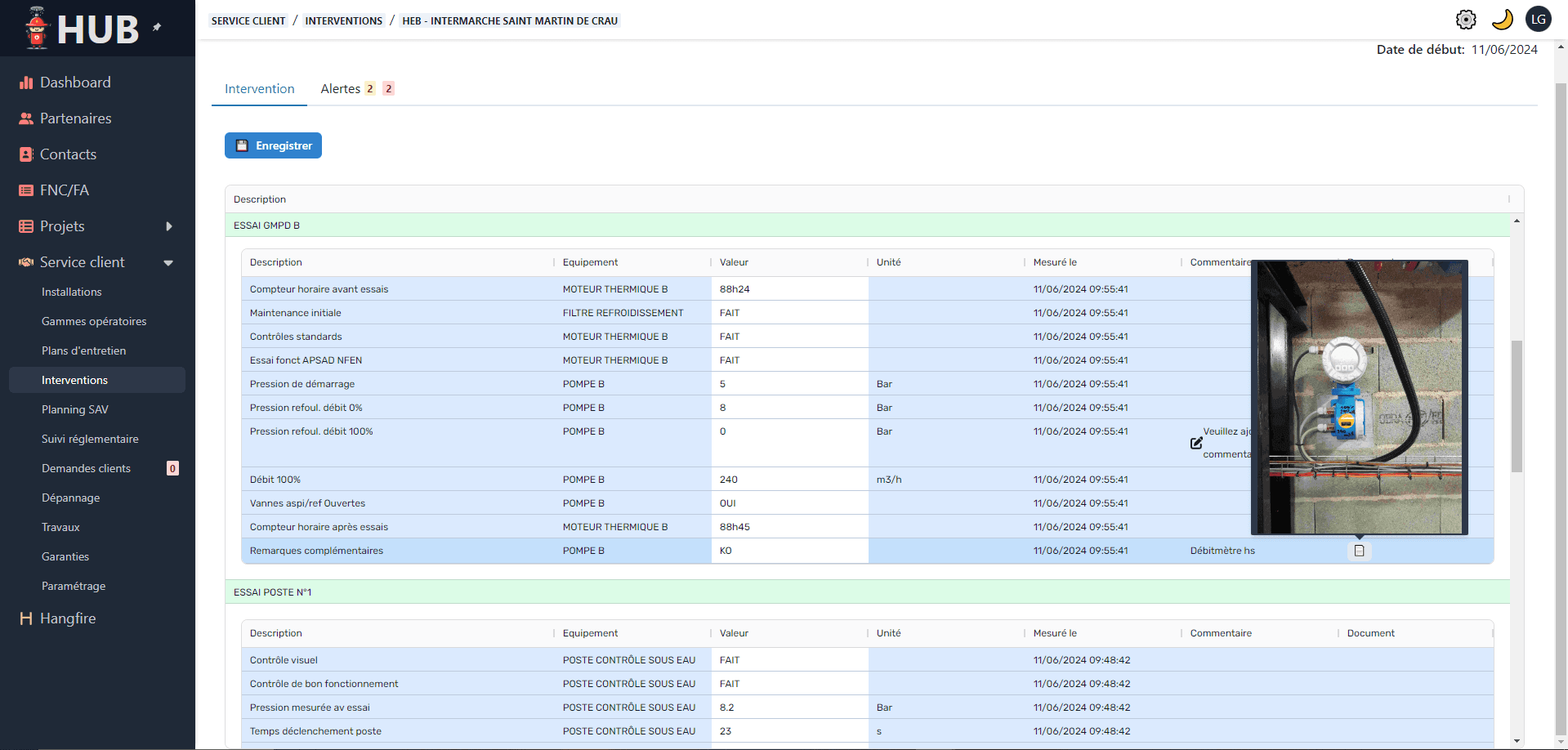The width and height of the screenshot is (1568, 750).
Task: Collapse the ESSAI GMPD B section
Action: pyautogui.click(x=266, y=225)
